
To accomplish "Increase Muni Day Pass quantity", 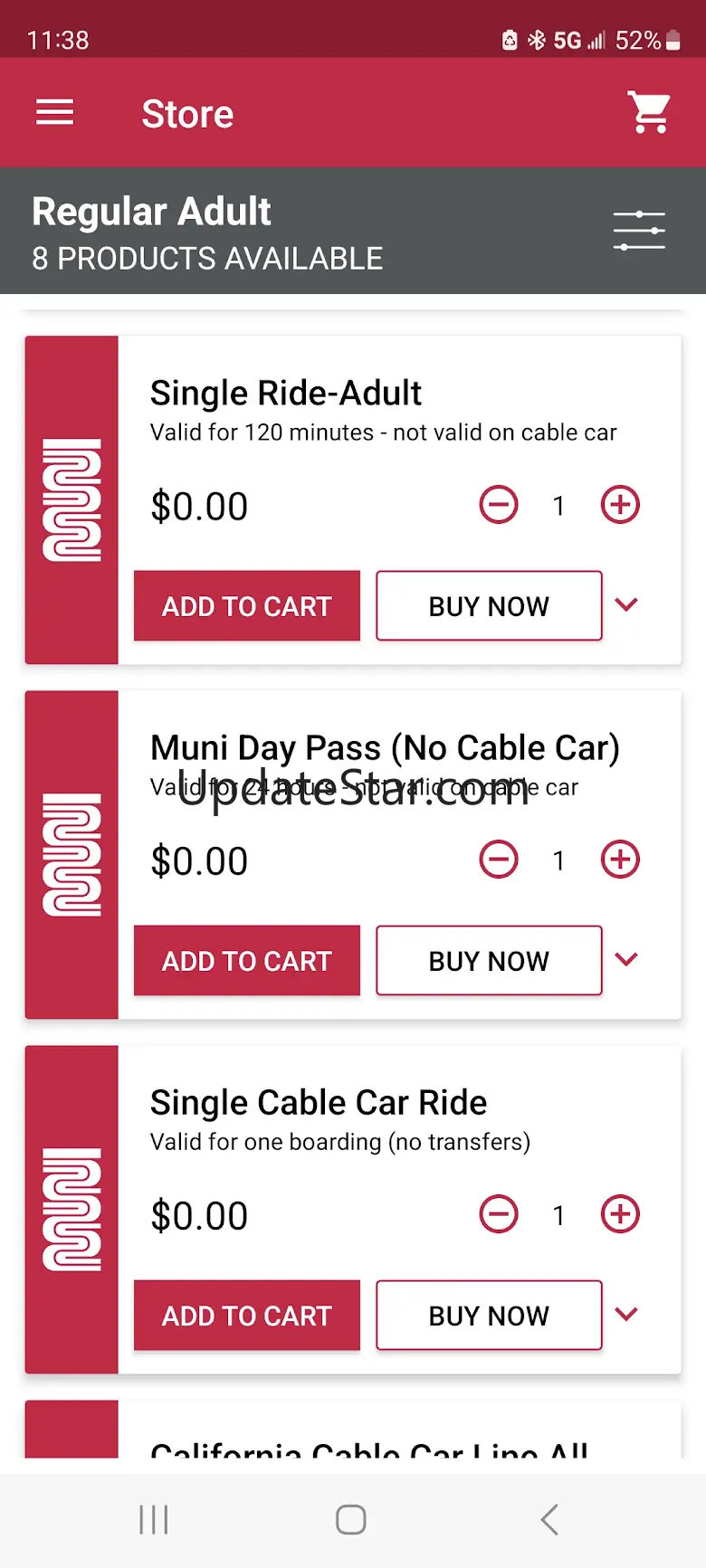I will coord(620,860).
